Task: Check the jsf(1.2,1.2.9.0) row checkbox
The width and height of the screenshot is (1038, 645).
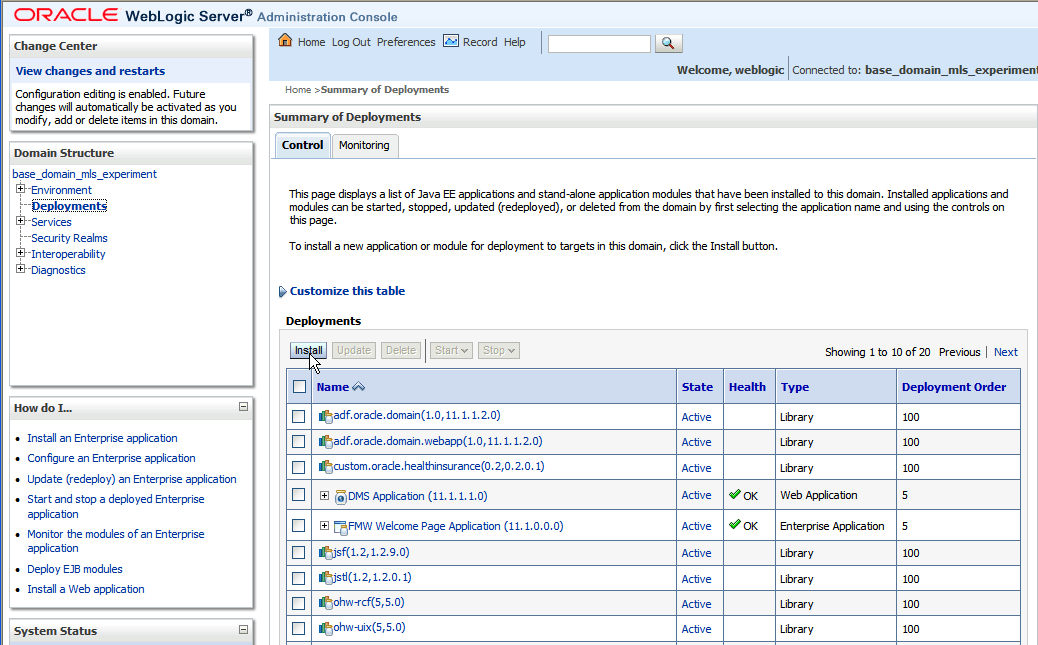Action: [299, 552]
